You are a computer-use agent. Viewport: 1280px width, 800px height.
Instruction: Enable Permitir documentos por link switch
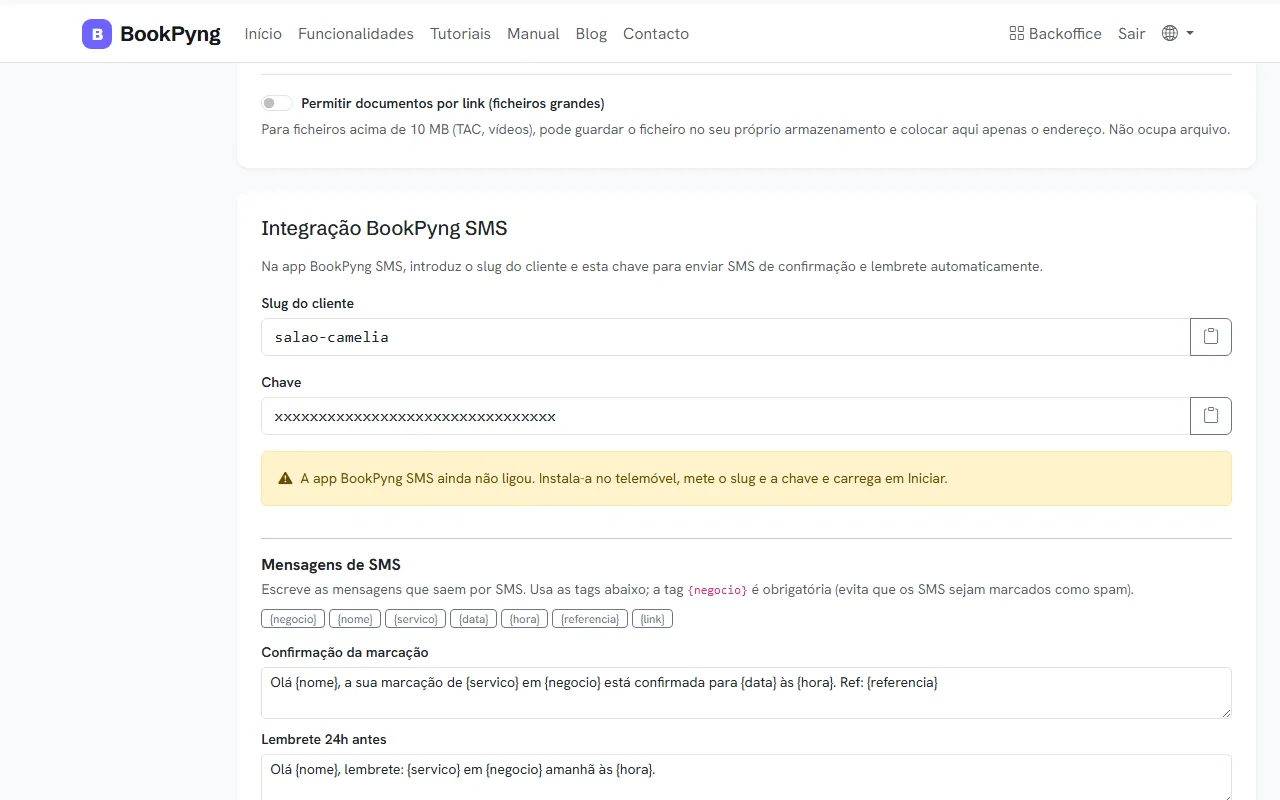pos(277,103)
